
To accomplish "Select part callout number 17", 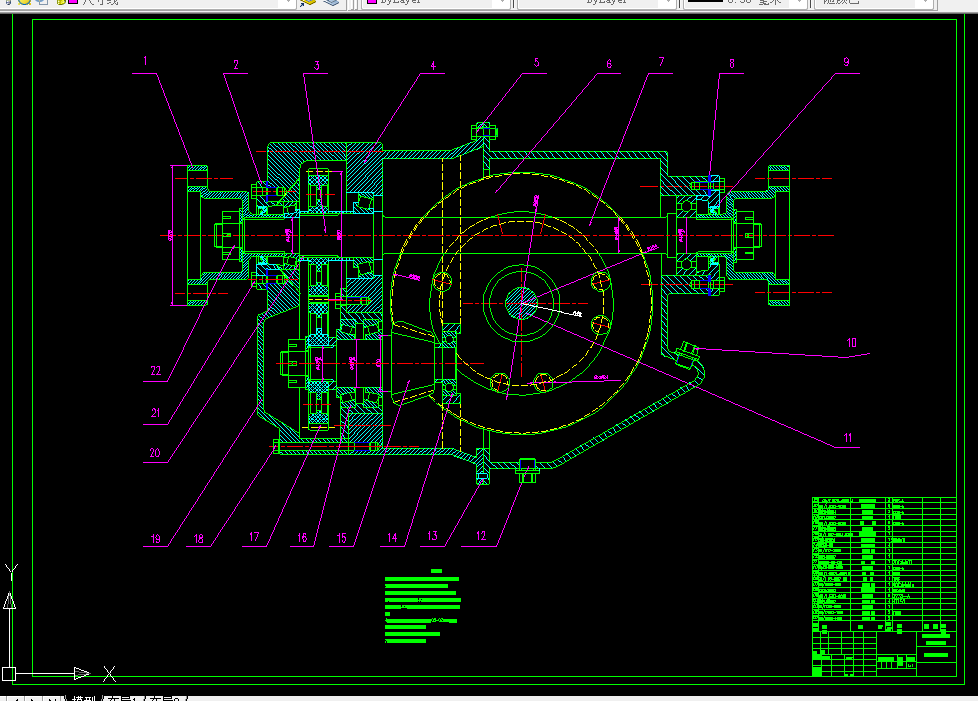I will 254,537.
